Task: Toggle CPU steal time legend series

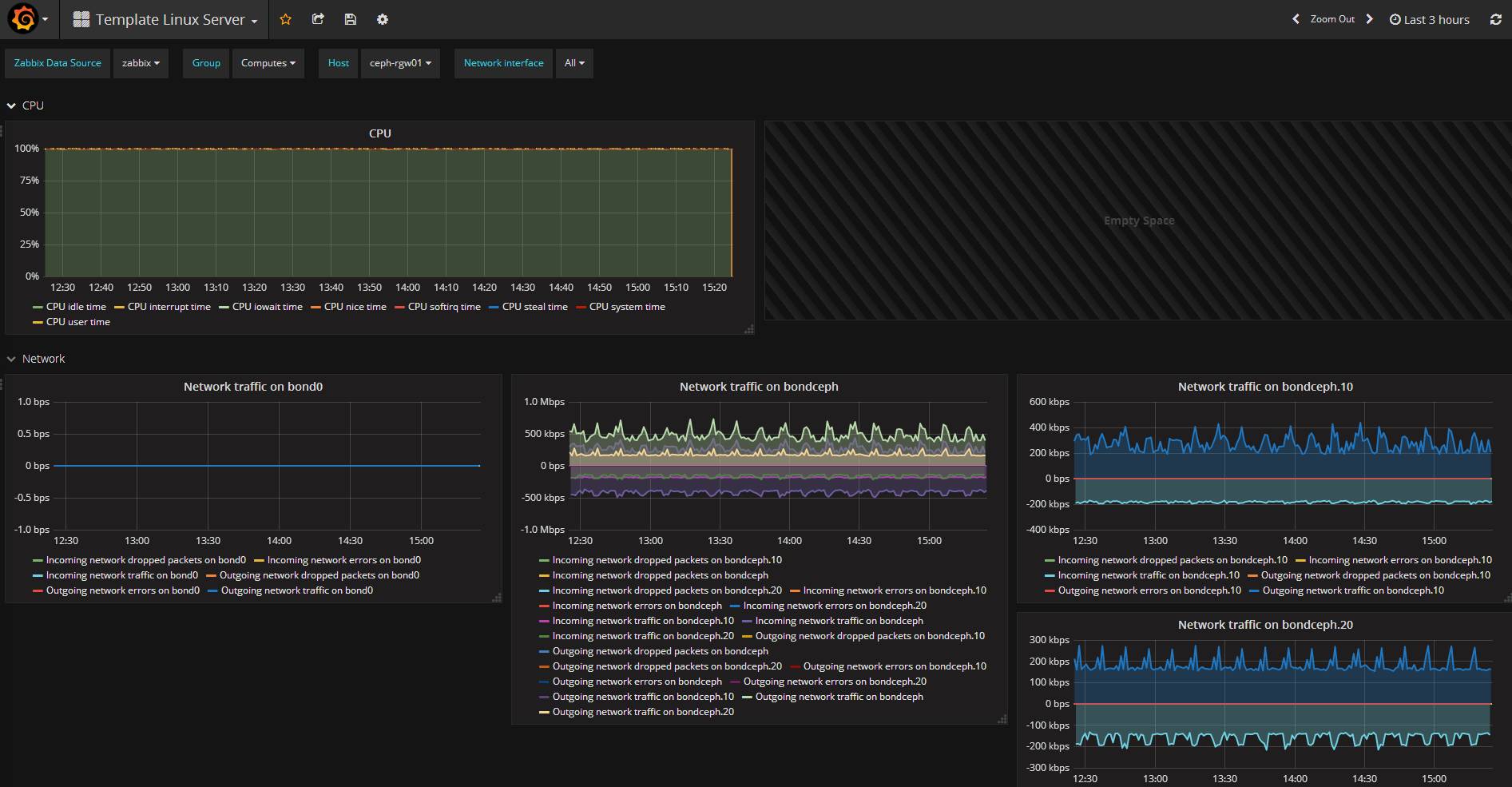Action: 535,307
